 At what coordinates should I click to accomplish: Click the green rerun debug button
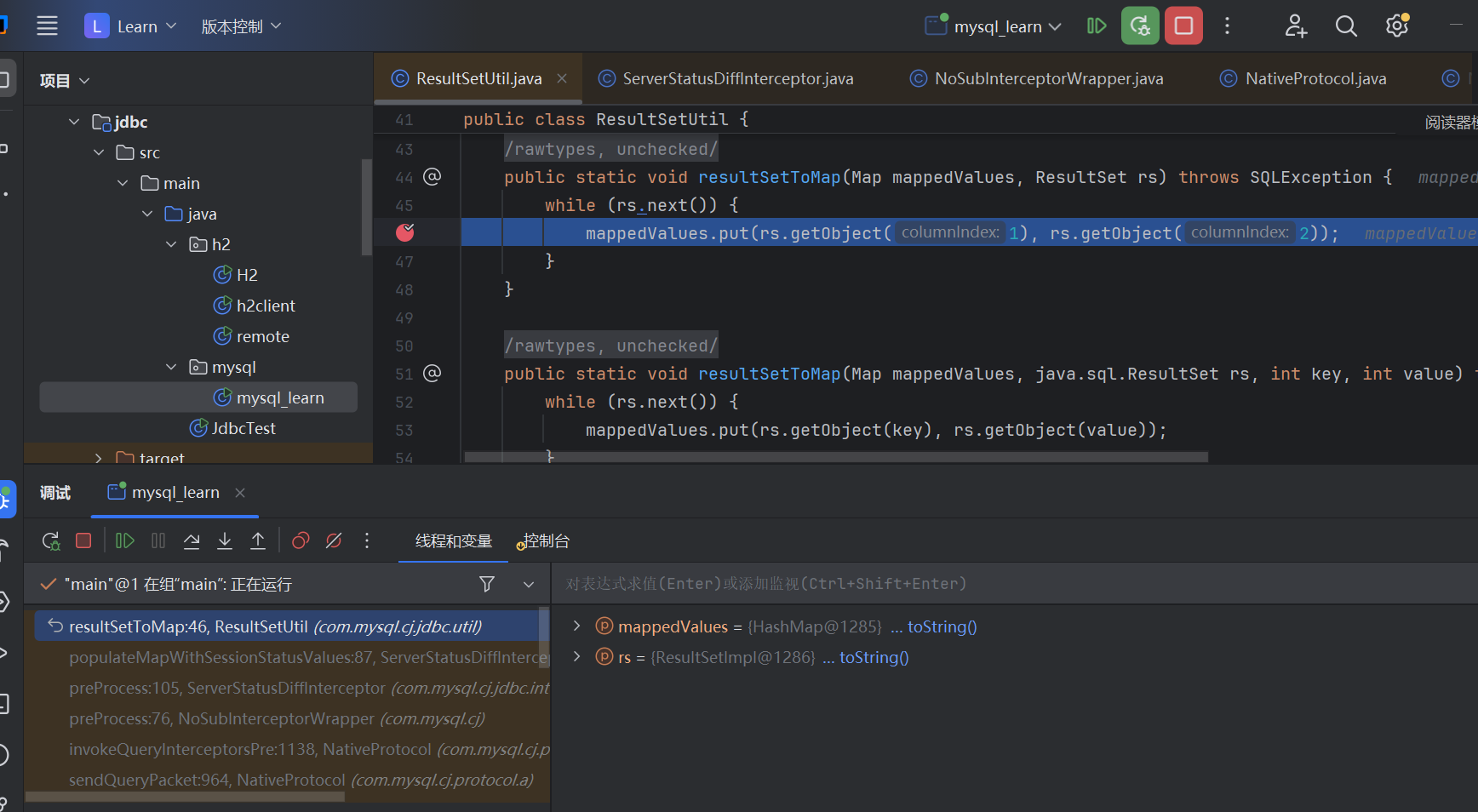[x=1140, y=26]
